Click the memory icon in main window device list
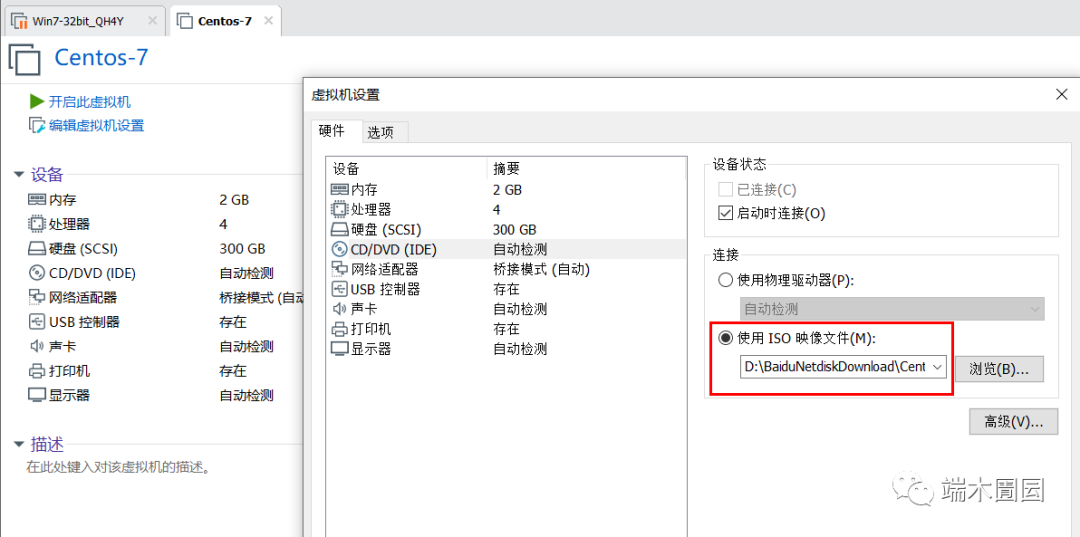 (37, 200)
